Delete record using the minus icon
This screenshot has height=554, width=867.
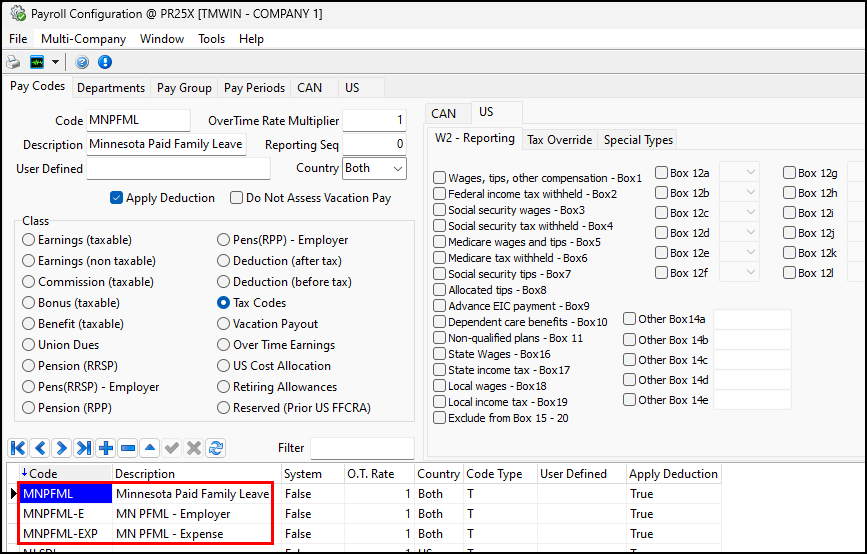(x=128, y=448)
